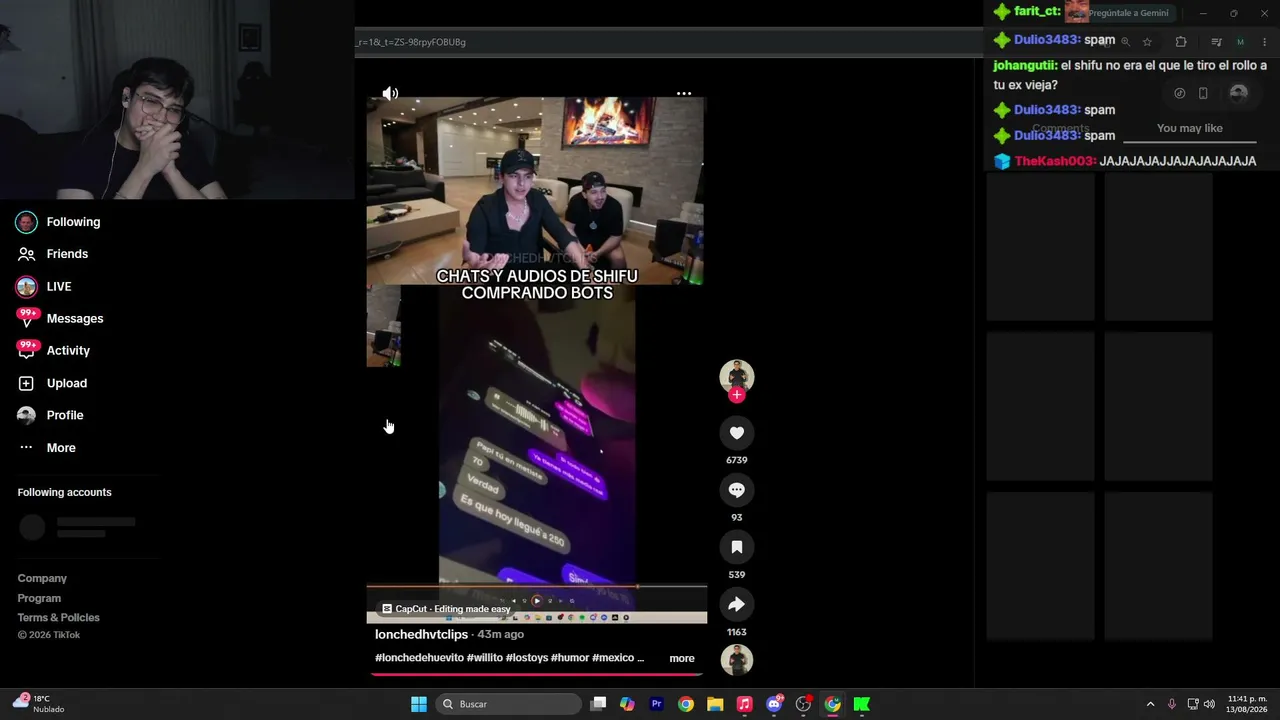1280x720 pixels.
Task: Click the CapCut Editing made easy tag
Action: [x=446, y=609]
